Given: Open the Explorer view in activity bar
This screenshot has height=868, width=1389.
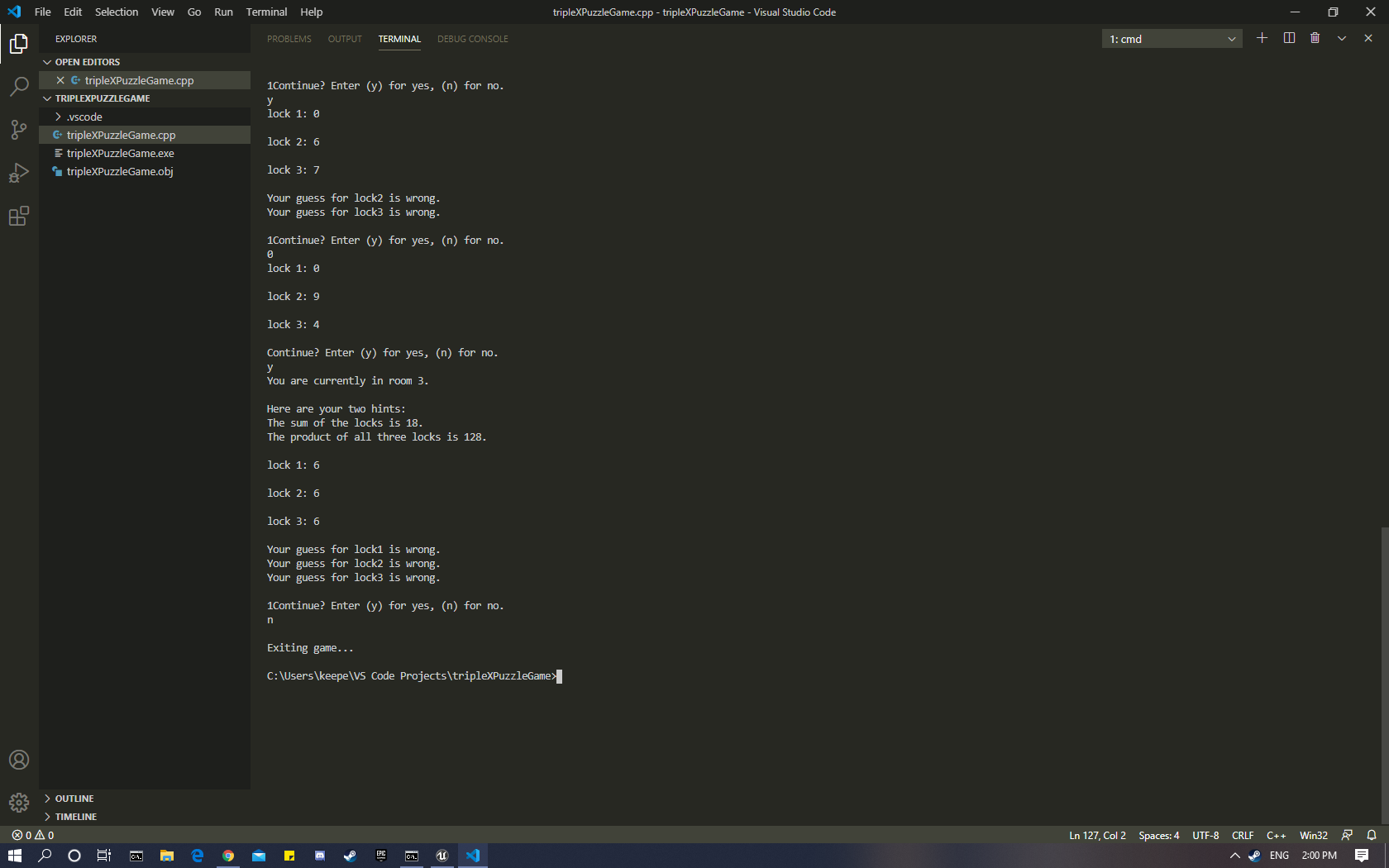Looking at the screenshot, I should coord(19,43).
